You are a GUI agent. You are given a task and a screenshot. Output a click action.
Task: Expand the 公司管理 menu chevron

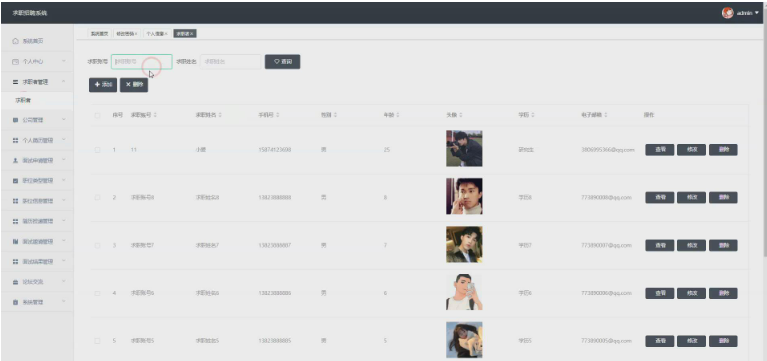(x=64, y=119)
